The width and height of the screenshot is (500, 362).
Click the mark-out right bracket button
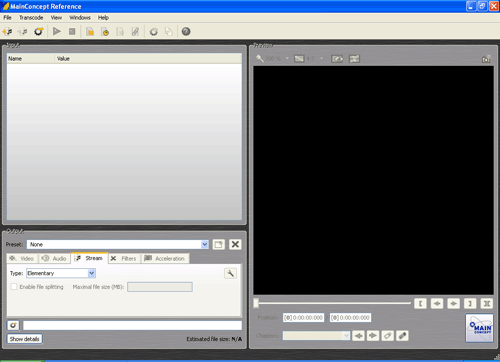click(x=470, y=303)
